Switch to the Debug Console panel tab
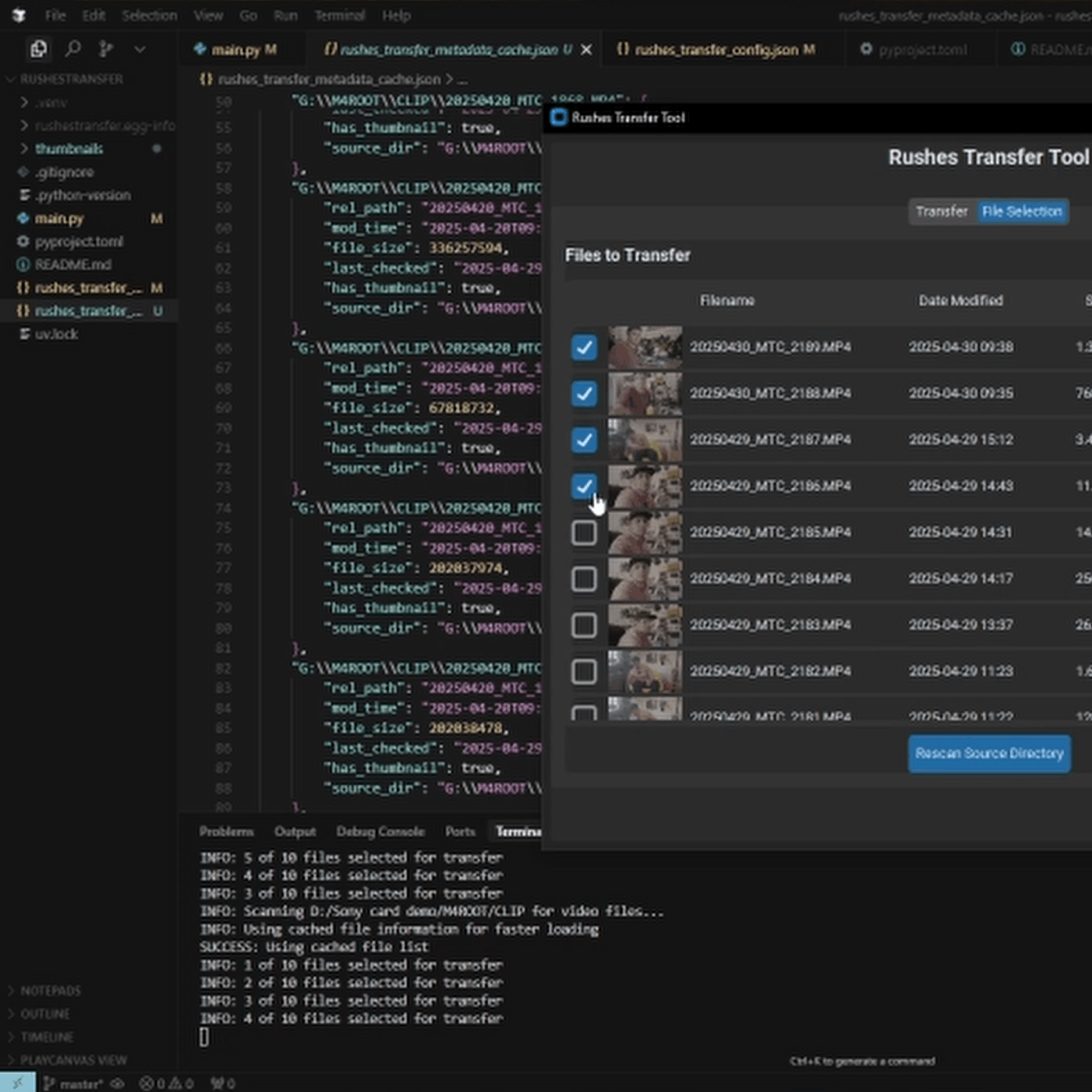 pos(380,831)
